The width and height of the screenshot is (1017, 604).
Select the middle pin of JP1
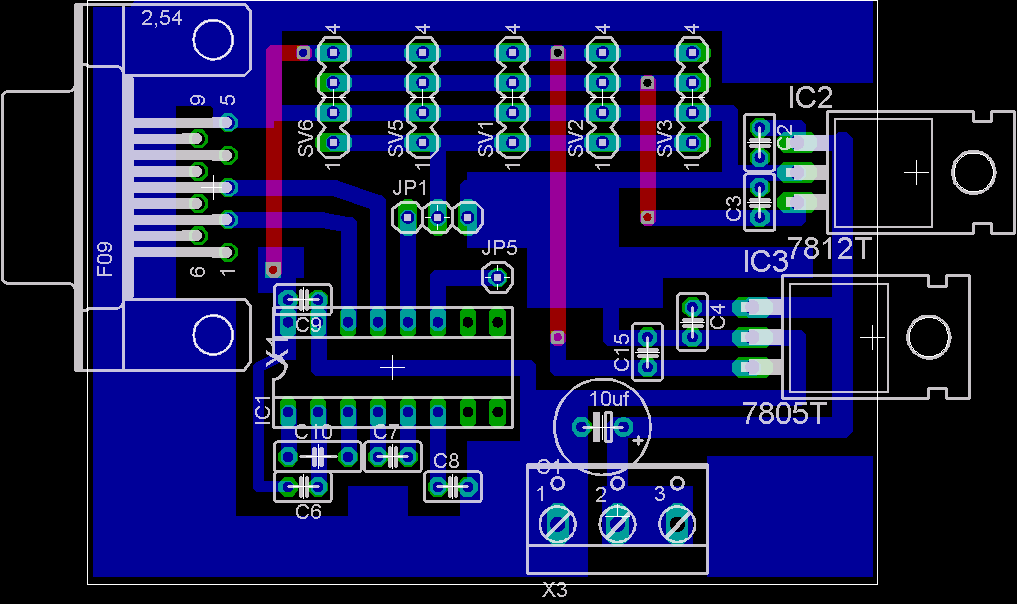click(x=437, y=216)
